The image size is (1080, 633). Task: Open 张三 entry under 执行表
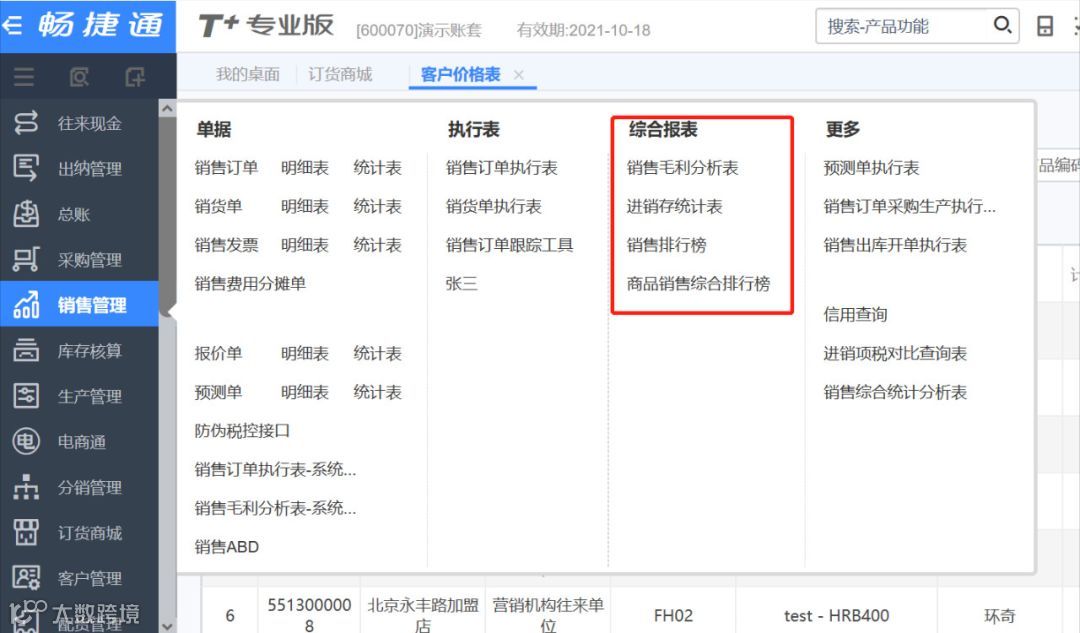point(461,284)
